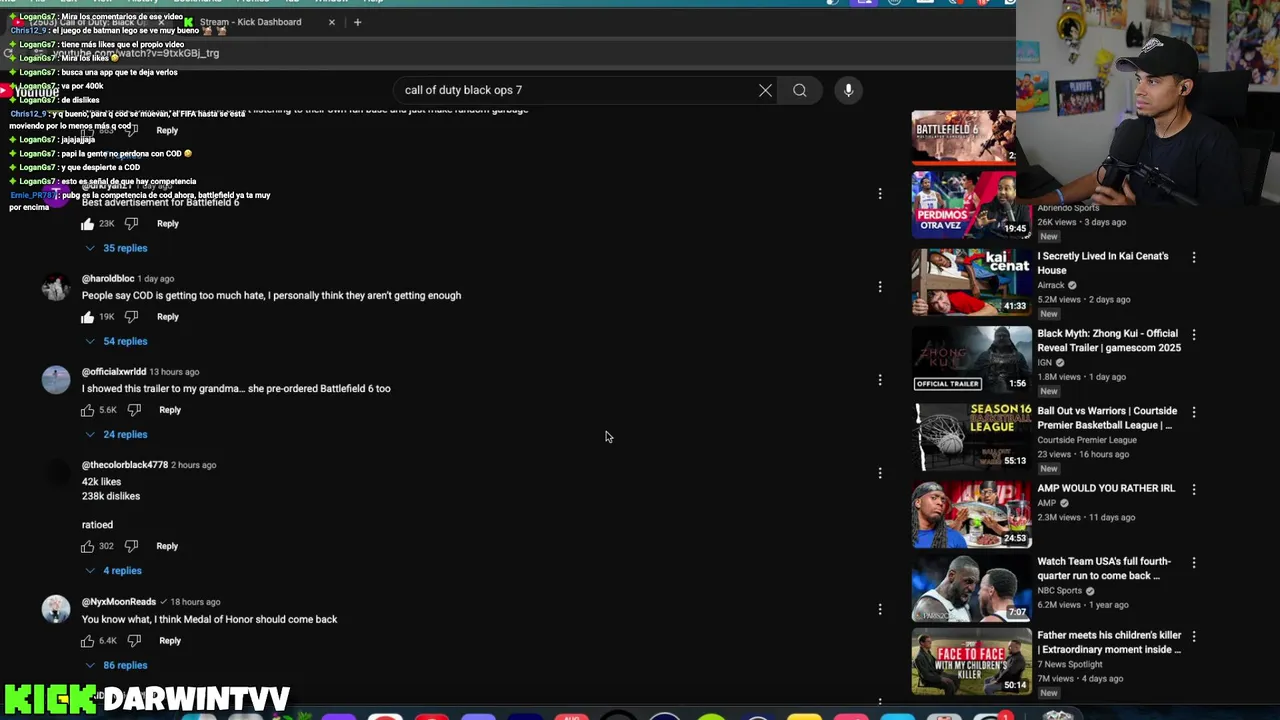Open Face to Face video thumbnail

(x=971, y=662)
